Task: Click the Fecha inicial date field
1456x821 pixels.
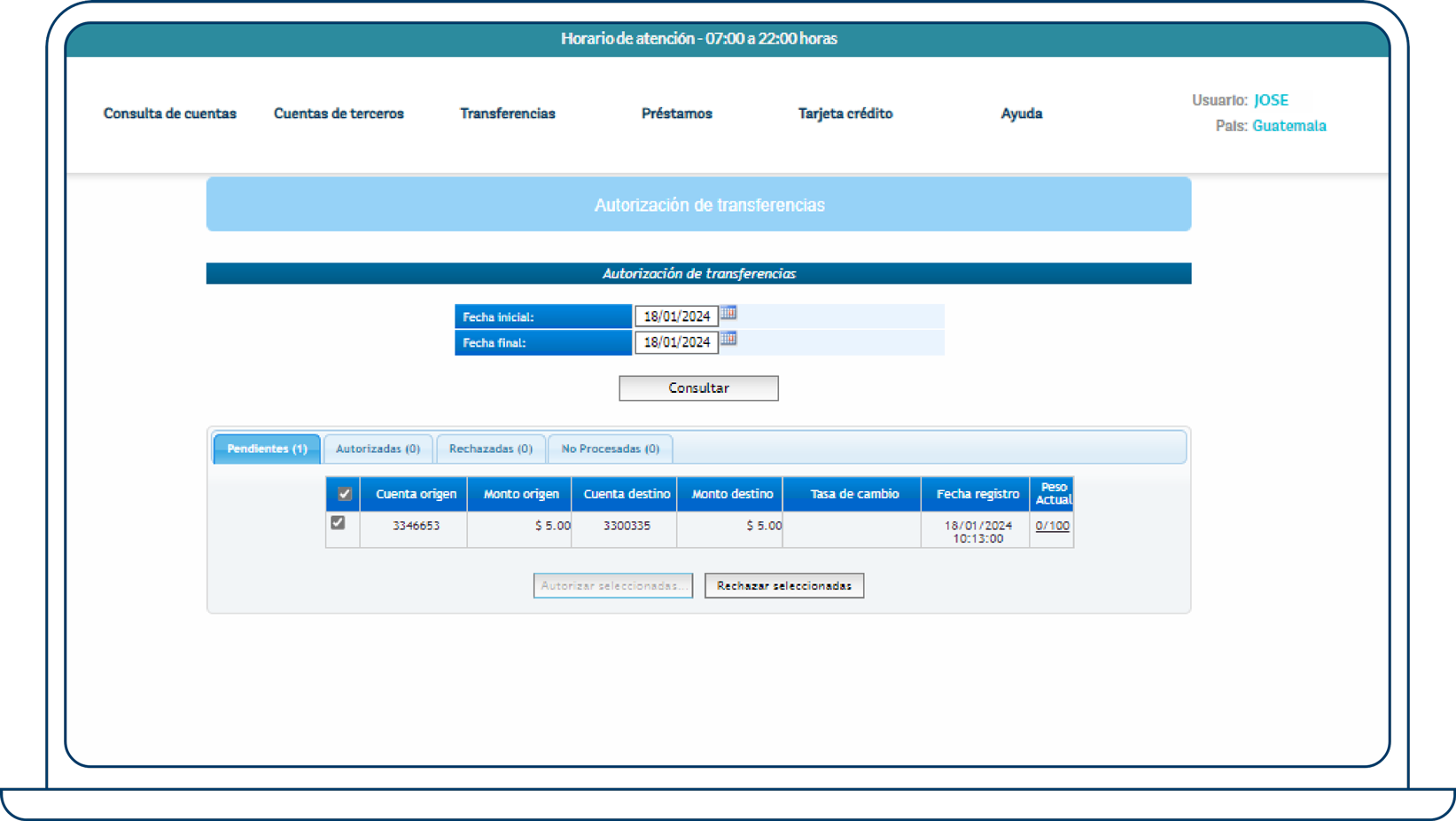Action: tap(676, 316)
